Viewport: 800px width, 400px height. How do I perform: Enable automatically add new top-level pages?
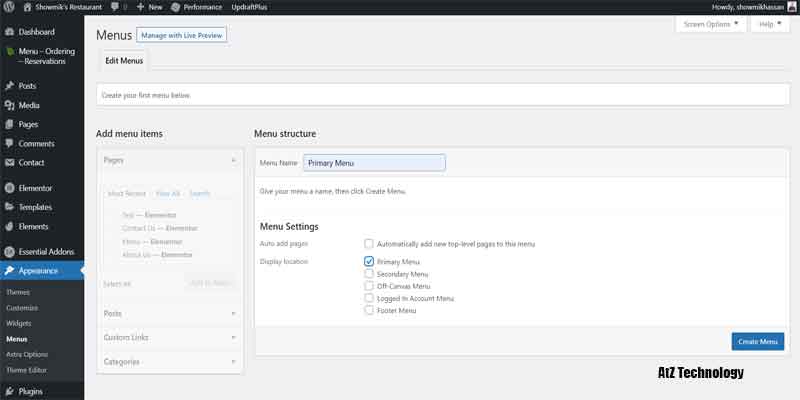pyautogui.click(x=369, y=244)
